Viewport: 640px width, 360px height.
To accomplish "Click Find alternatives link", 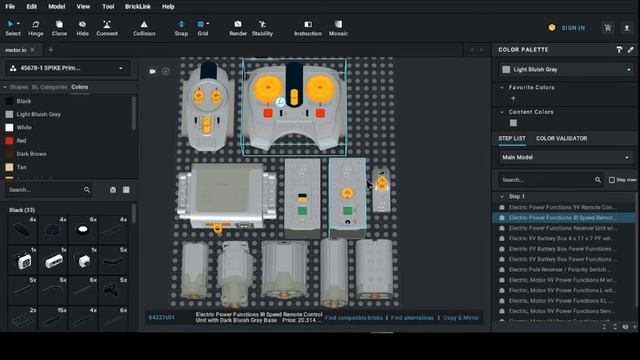I will pos(412,318).
